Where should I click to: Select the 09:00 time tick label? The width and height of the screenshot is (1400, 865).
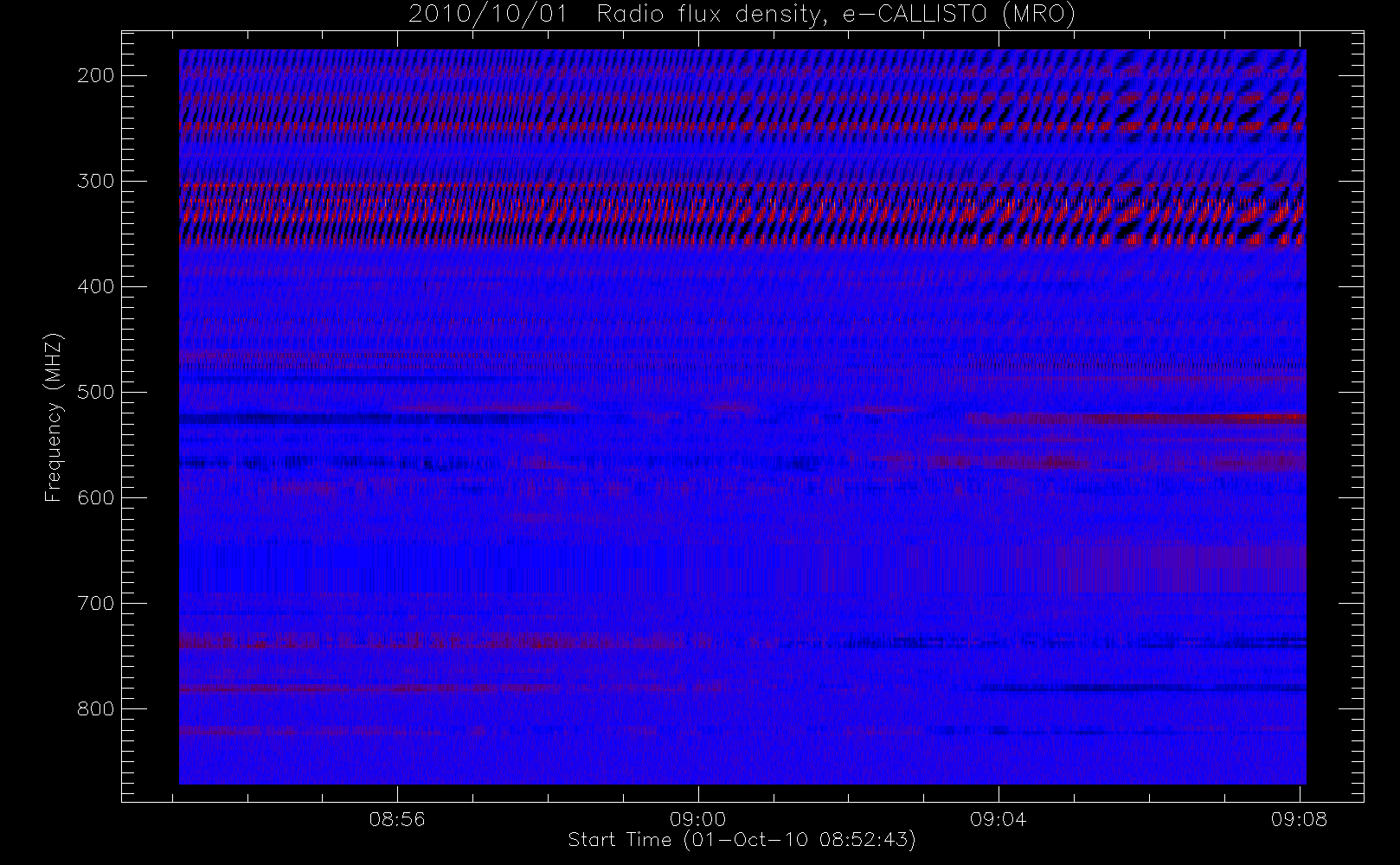(x=698, y=819)
